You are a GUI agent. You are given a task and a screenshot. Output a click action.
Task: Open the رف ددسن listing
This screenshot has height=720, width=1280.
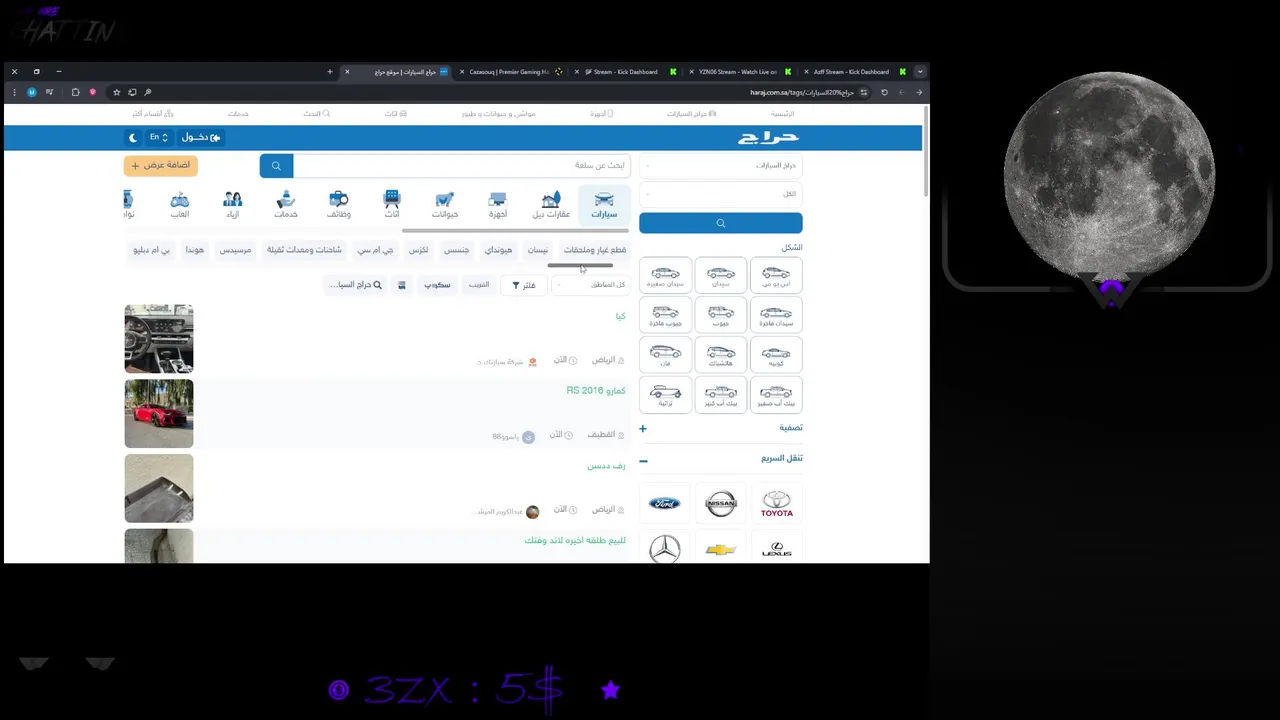point(606,466)
